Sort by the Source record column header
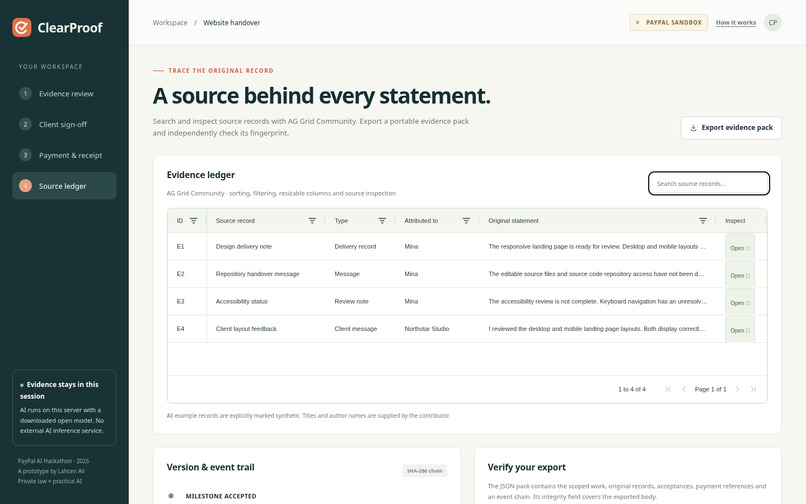 pyautogui.click(x=235, y=221)
